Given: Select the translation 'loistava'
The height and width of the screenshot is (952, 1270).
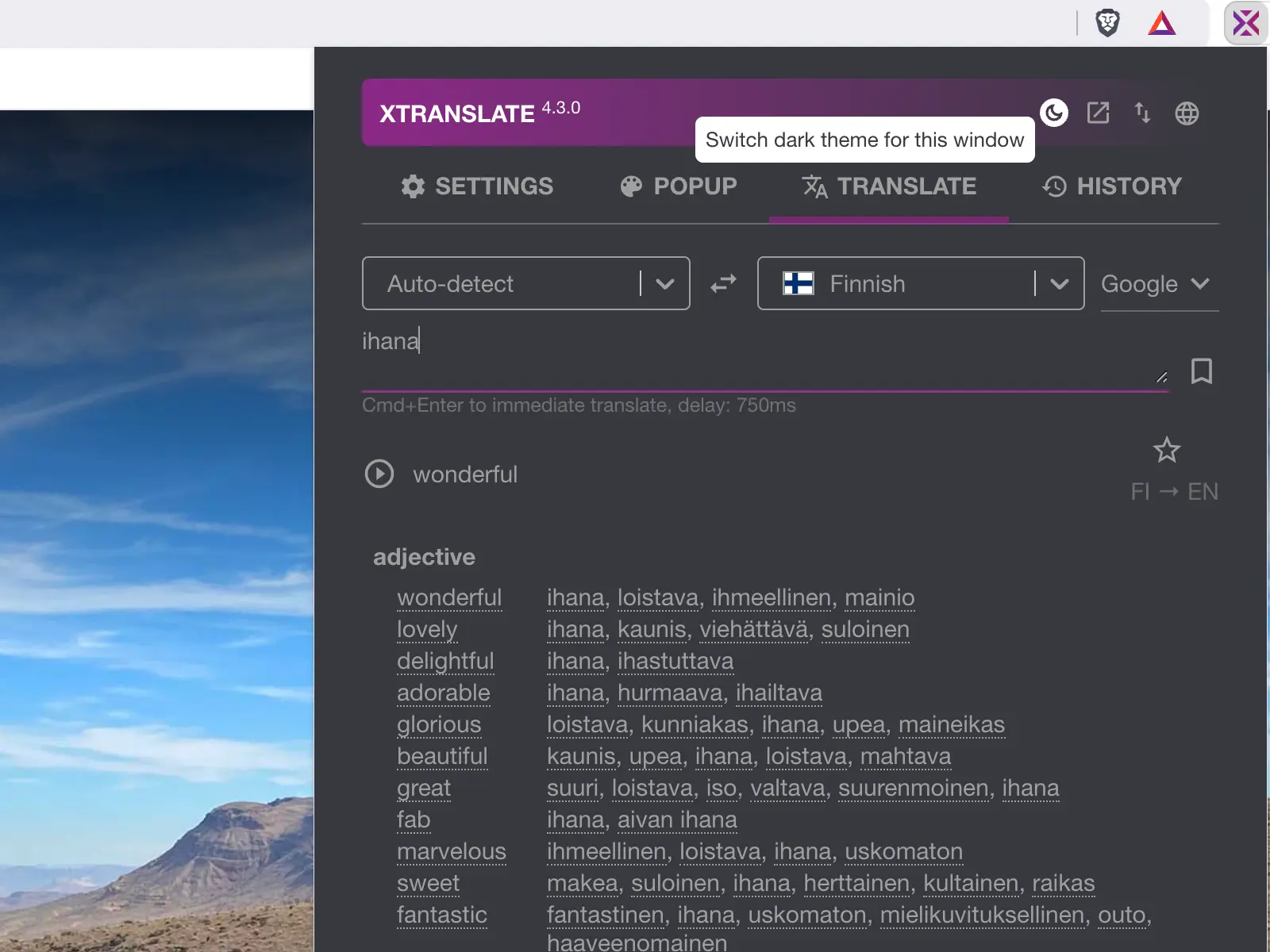Looking at the screenshot, I should point(657,597).
